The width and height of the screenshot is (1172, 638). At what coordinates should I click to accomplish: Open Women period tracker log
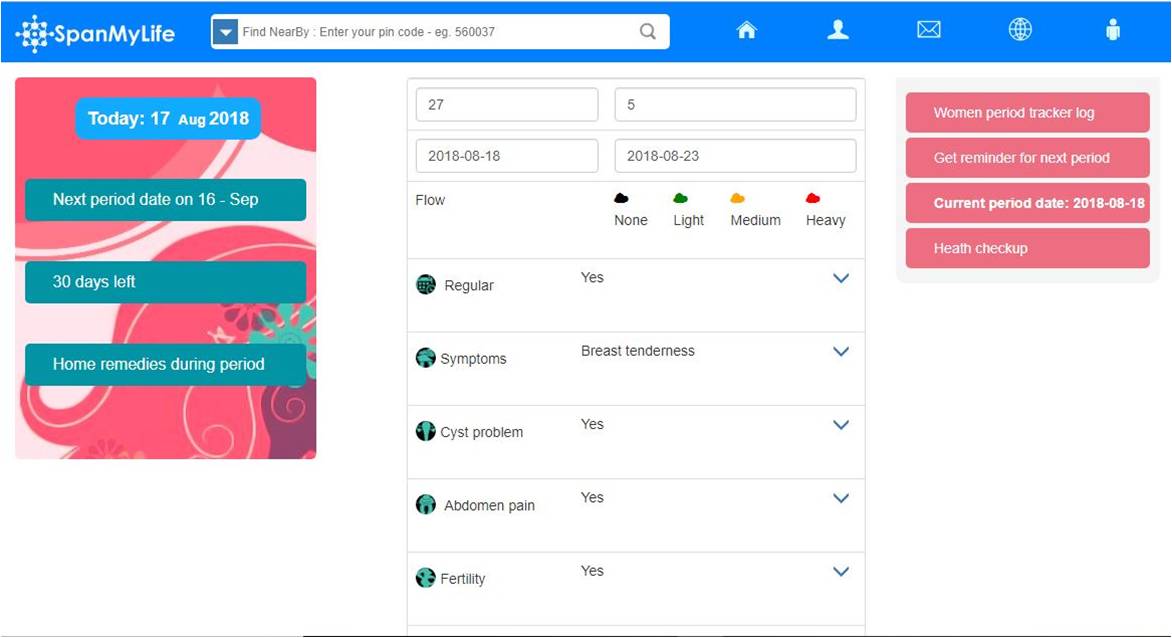click(1028, 113)
